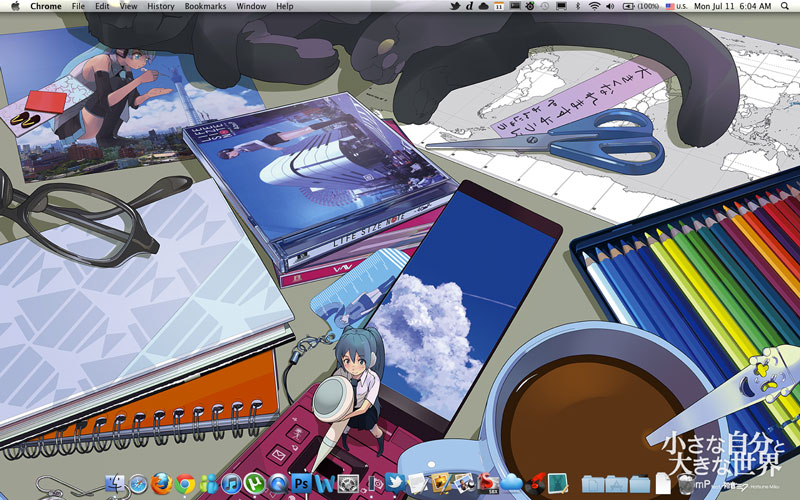Open the teal canvas app in Dock
The height and width of the screenshot is (500, 800).
[558, 484]
